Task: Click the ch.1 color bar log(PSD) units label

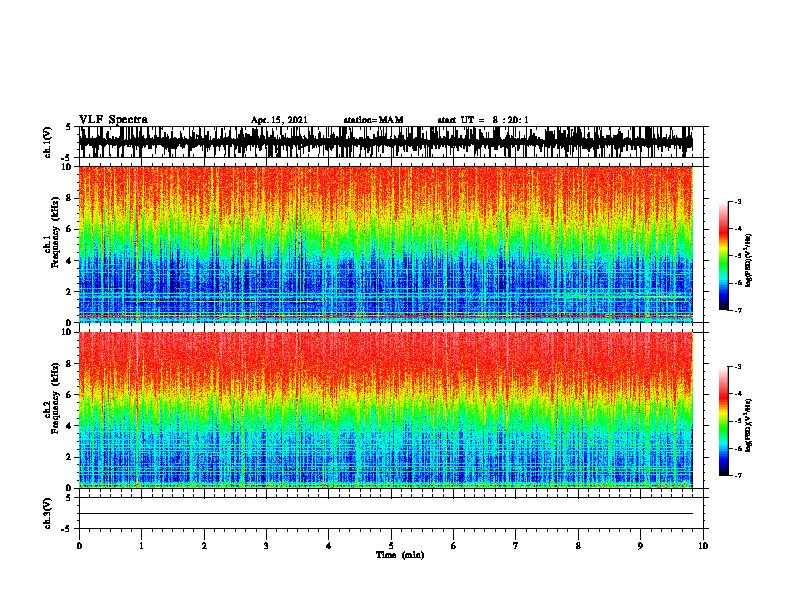Action: 749,260
